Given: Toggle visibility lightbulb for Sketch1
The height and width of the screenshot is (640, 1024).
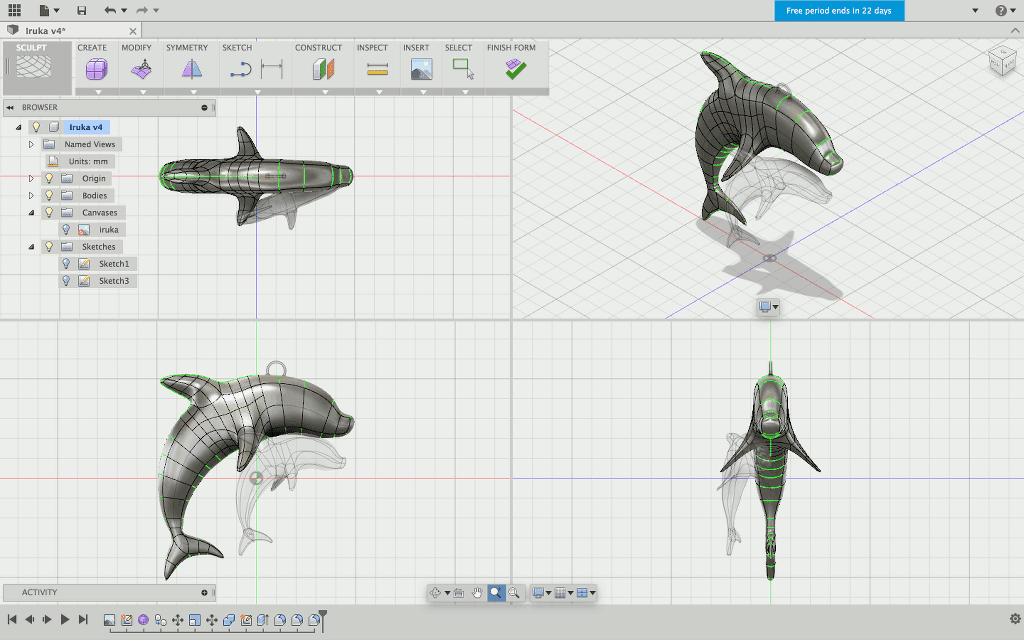Looking at the screenshot, I should tap(67, 264).
